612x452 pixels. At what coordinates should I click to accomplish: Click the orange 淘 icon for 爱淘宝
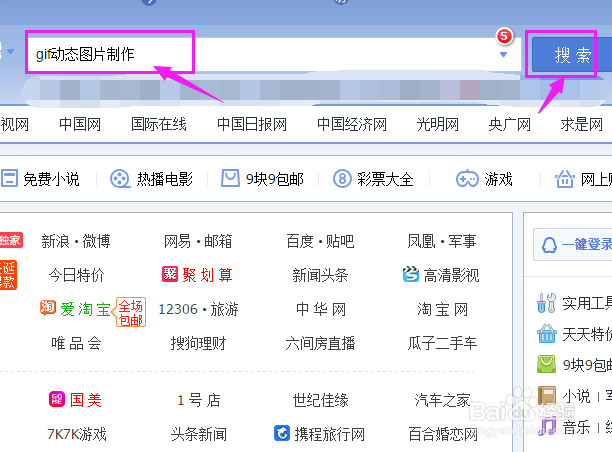click(x=48, y=308)
